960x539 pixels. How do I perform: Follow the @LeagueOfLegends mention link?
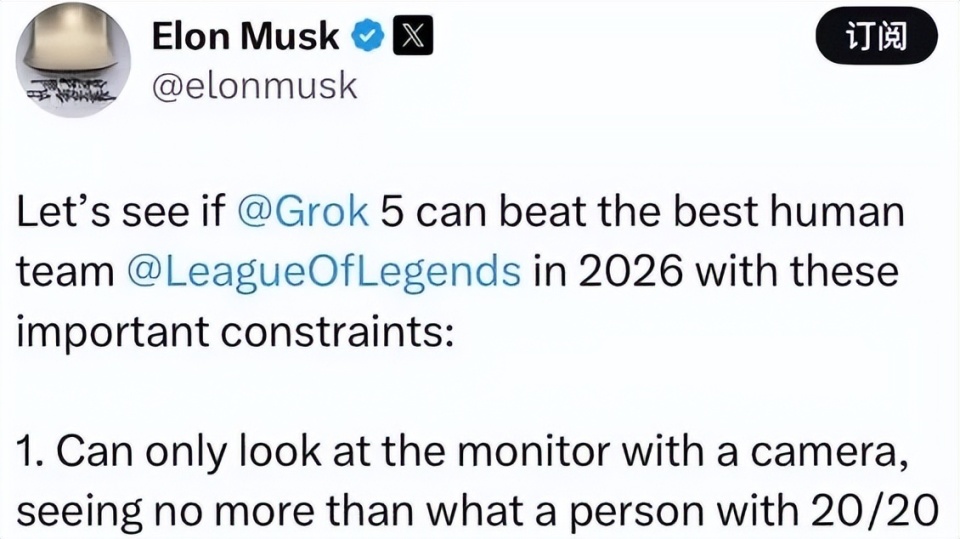(x=324, y=270)
